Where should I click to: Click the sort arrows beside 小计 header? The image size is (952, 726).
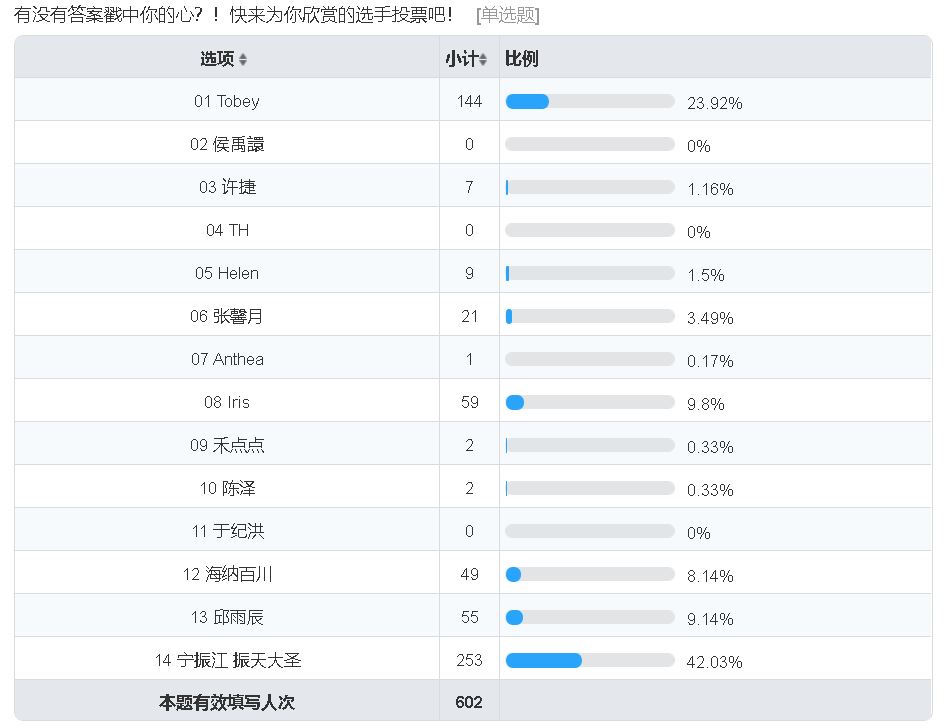click(x=483, y=60)
